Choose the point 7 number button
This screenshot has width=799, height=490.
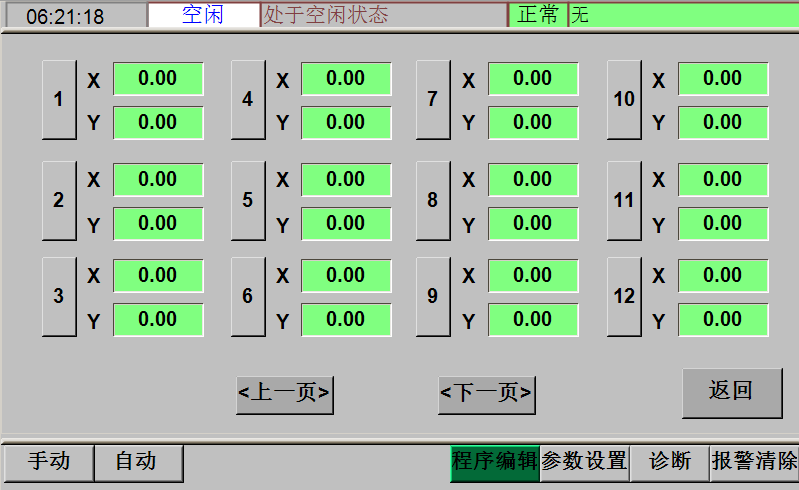pyautogui.click(x=432, y=100)
